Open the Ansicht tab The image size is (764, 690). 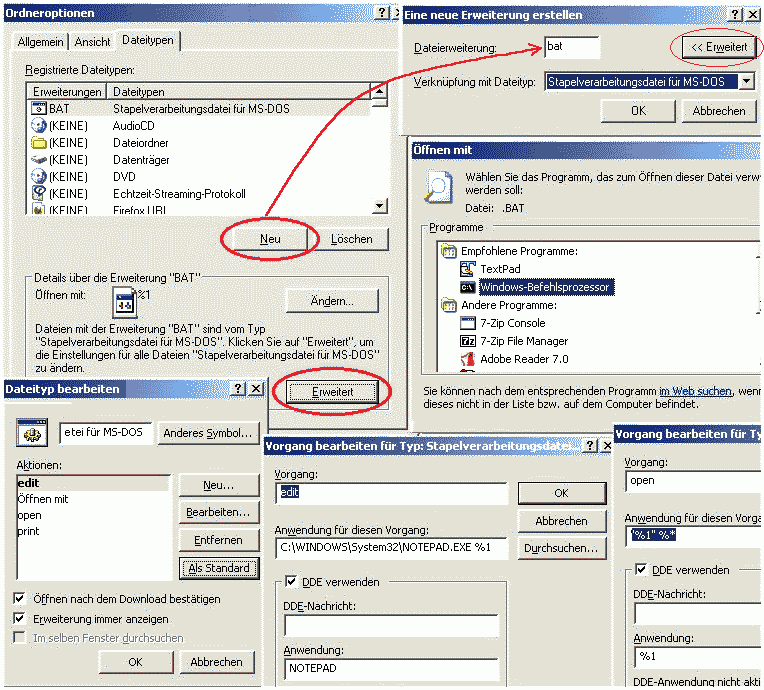click(92, 42)
